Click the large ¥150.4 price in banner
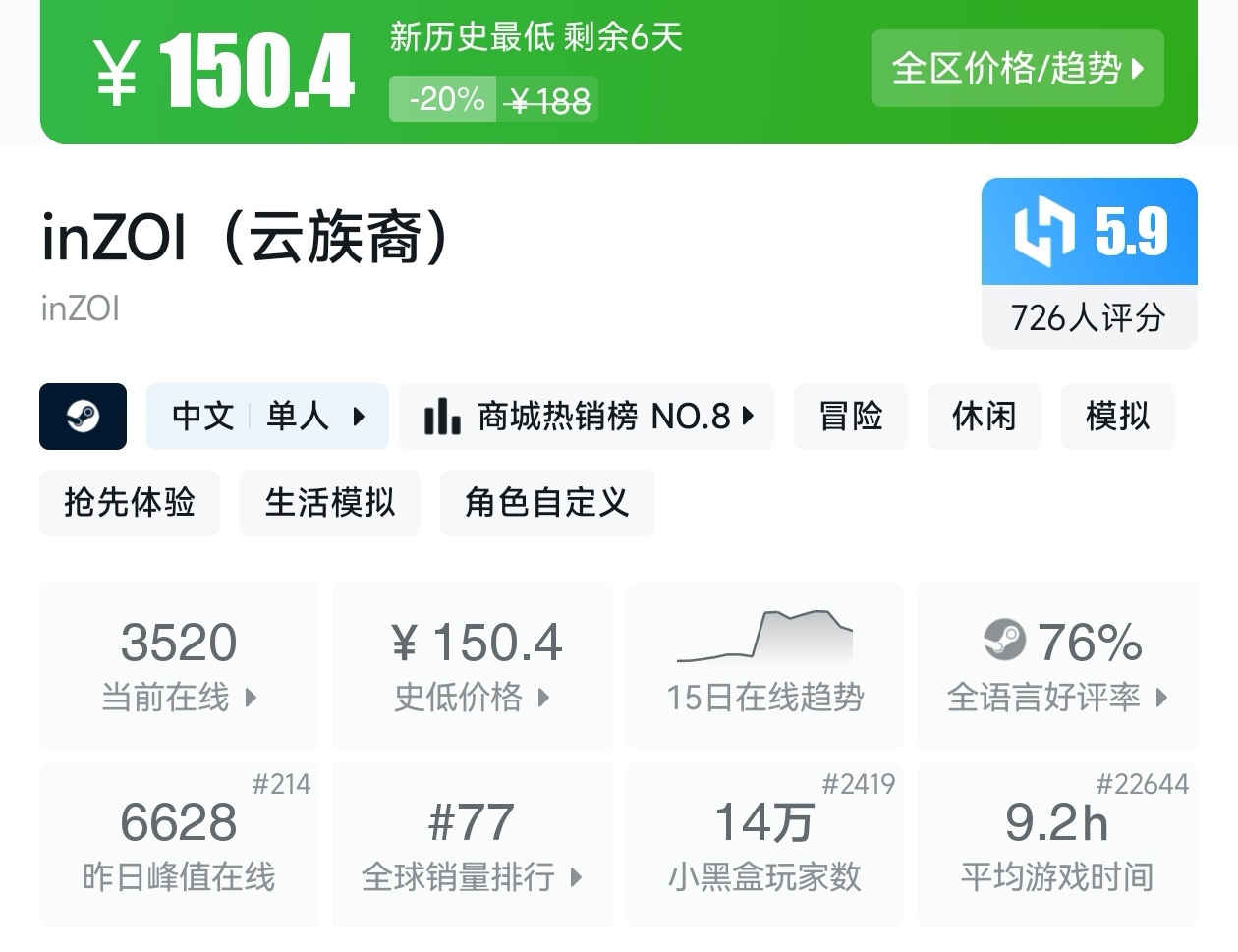Image resolution: width=1238 pixels, height=952 pixels. pos(225,71)
